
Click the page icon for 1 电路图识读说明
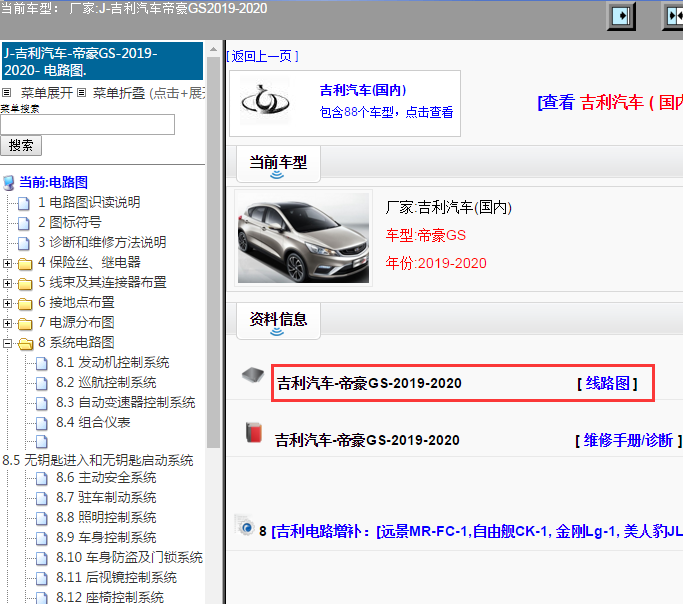pyautogui.click(x=24, y=203)
